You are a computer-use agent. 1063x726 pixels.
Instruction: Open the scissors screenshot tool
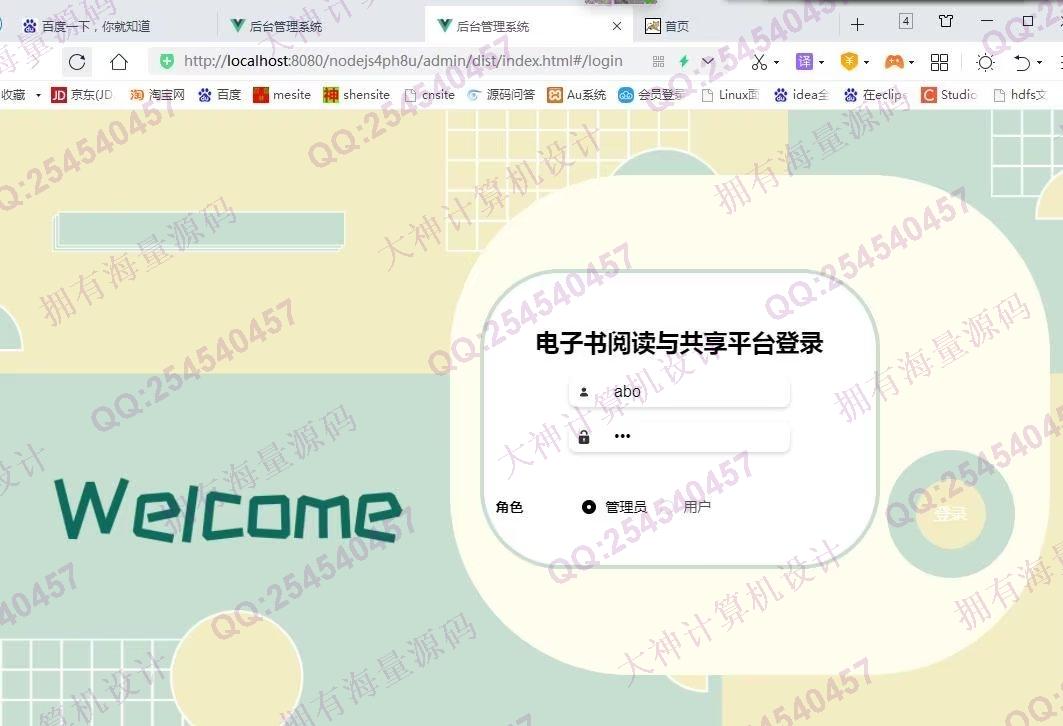[759, 62]
